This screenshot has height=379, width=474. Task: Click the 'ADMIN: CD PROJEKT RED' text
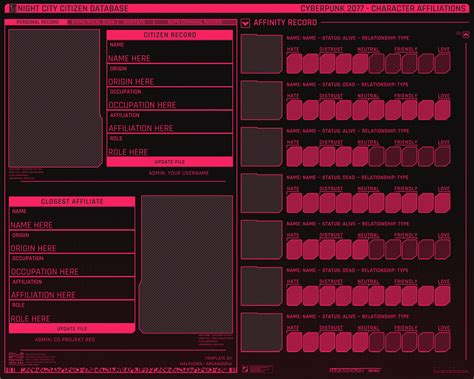(65, 340)
